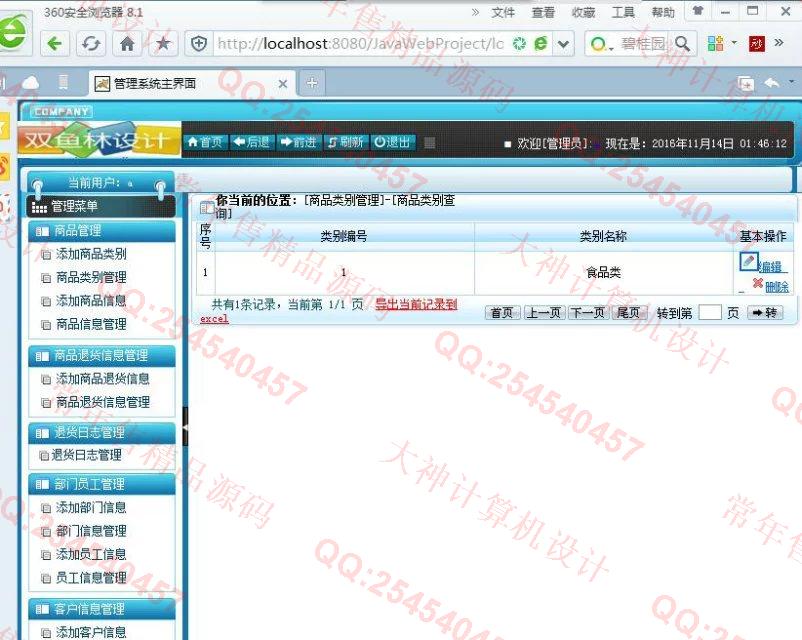Open 部门信息管理 in sidebar

tap(91, 531)
